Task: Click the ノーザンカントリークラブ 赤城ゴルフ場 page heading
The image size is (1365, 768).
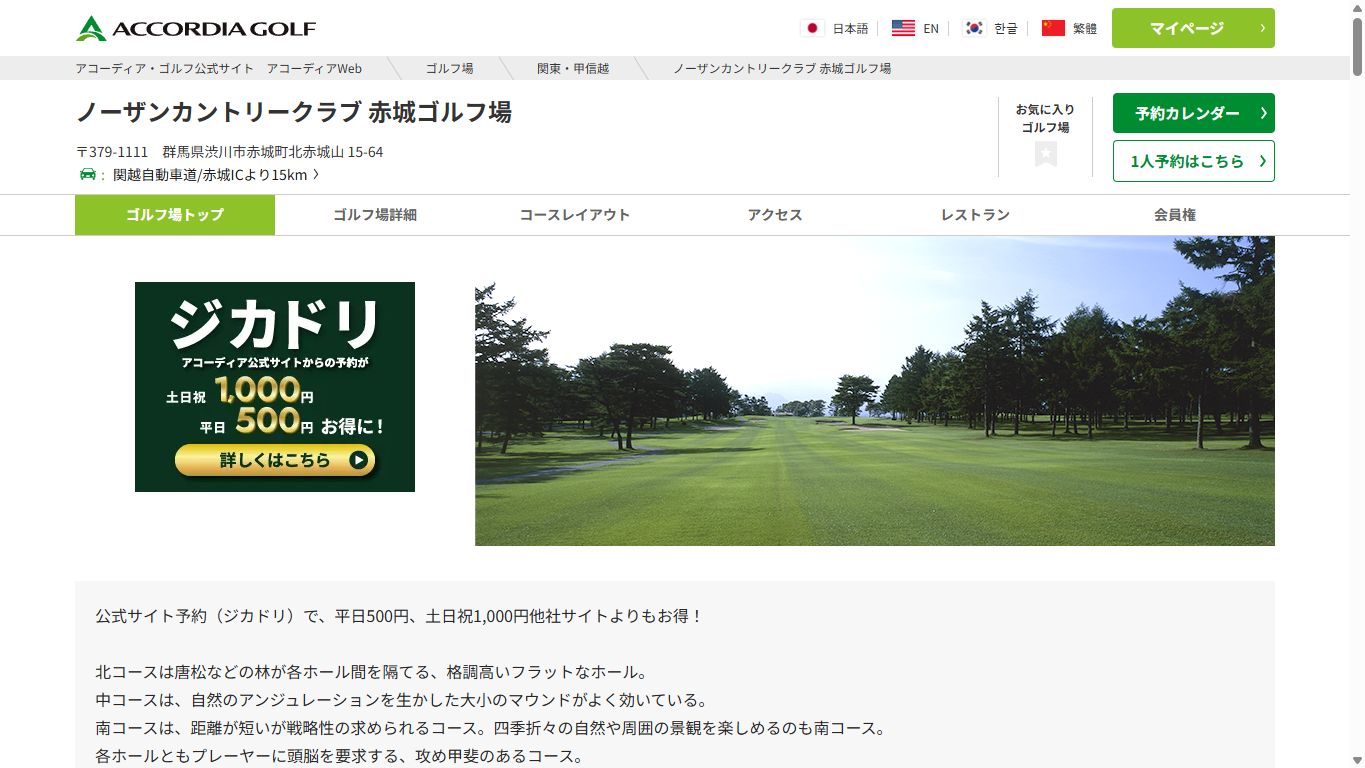Action: click(294, 112)
